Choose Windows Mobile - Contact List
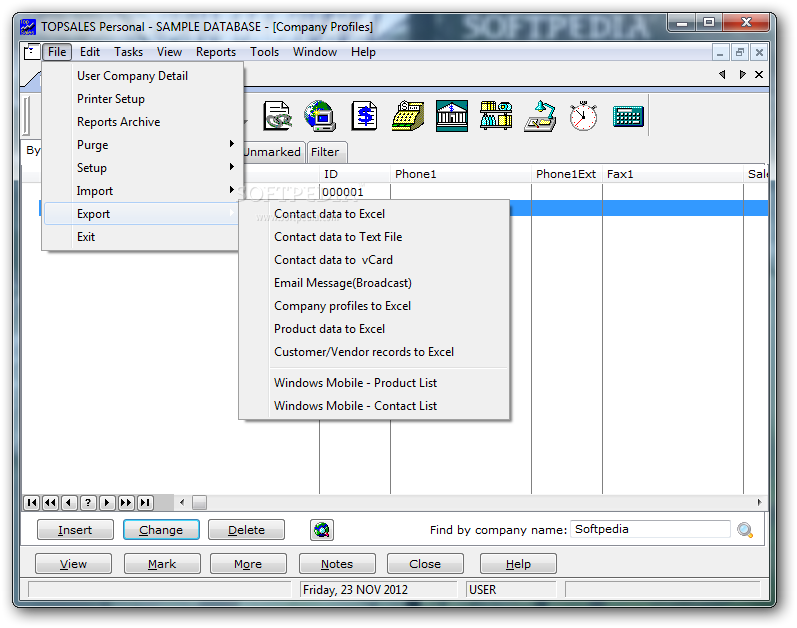The height and width of the screenshot is (628, 797). pyautogui.click(x=375, y=406)
